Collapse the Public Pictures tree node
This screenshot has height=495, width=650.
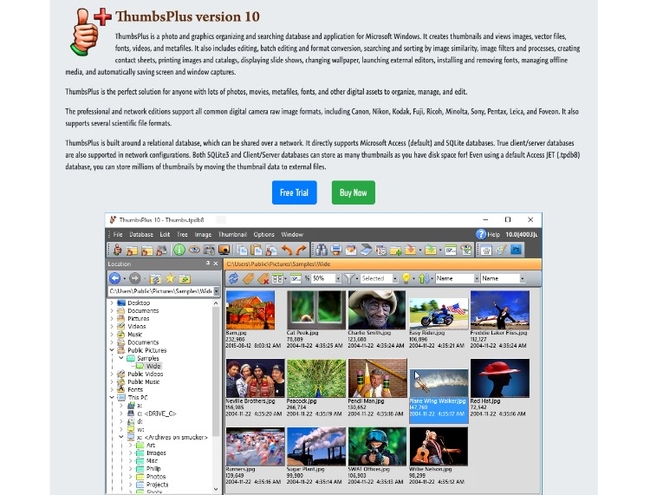coord(112,350)
